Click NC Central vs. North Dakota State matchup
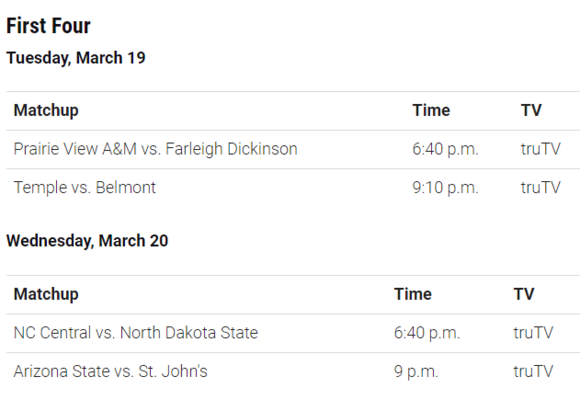Screen dimensions: 580x412 pos(136,333)
